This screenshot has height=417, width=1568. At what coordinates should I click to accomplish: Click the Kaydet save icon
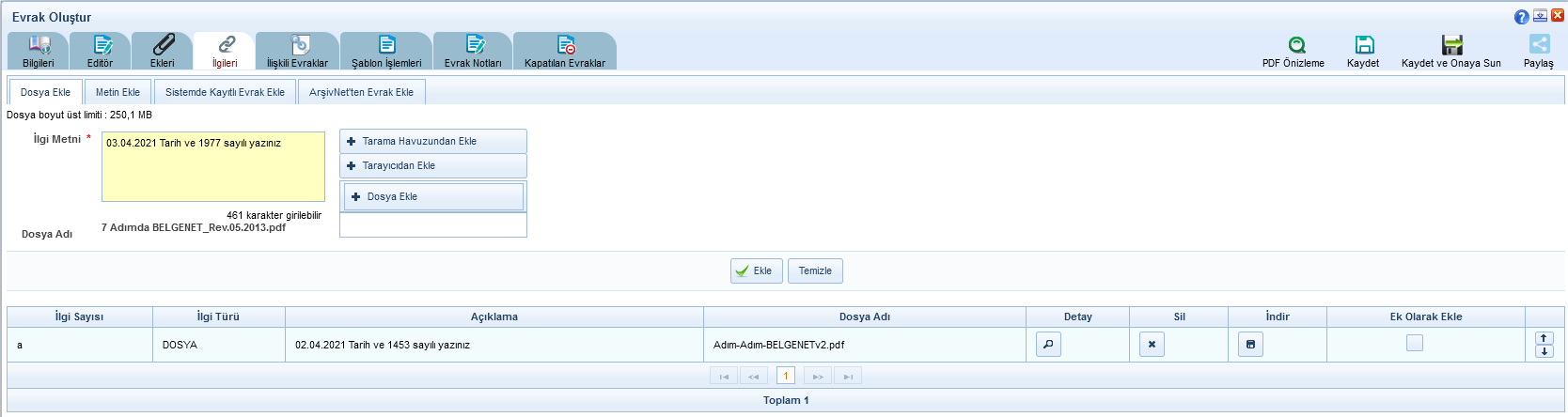click(x=1364, y=45)
